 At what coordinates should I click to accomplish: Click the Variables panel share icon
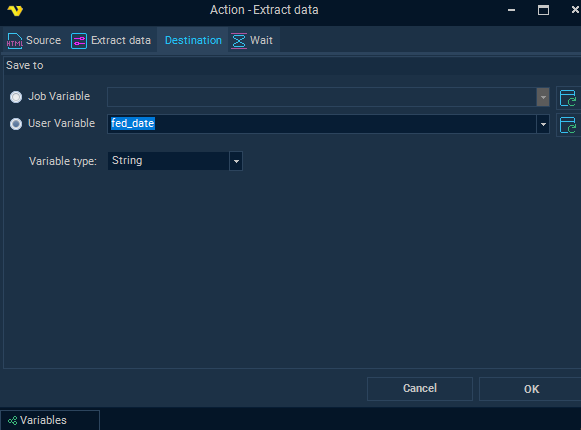[13, 420]
